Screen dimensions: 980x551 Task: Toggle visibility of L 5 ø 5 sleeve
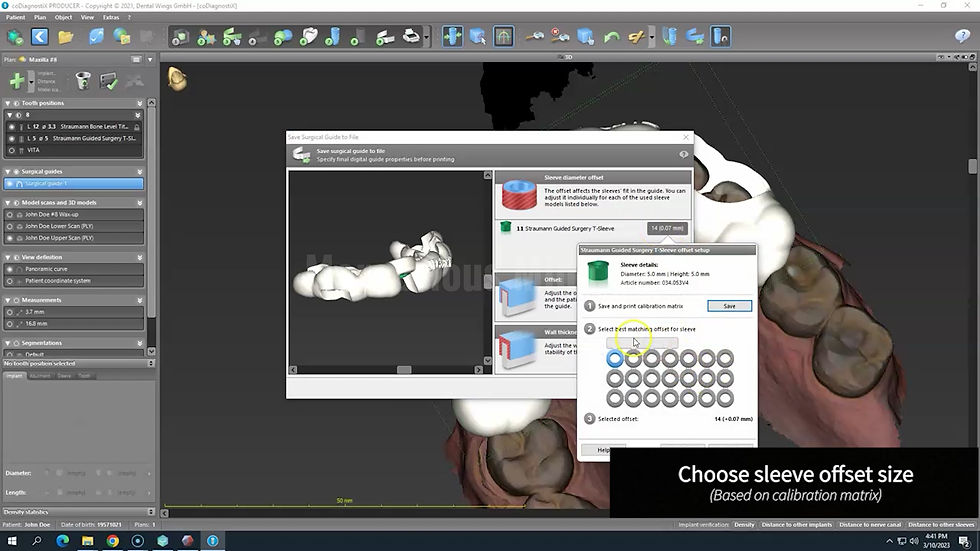pyautogui.click(x=11, y=139)
